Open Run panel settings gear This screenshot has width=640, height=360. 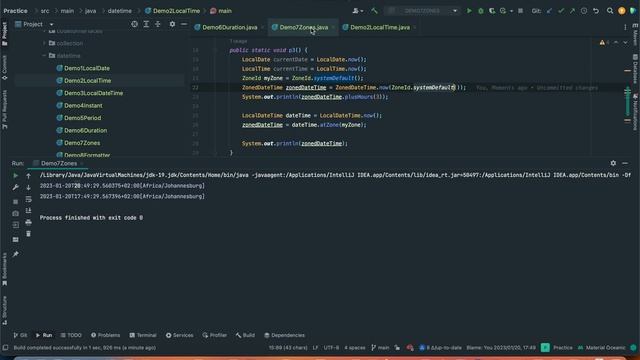coord(613,163)
